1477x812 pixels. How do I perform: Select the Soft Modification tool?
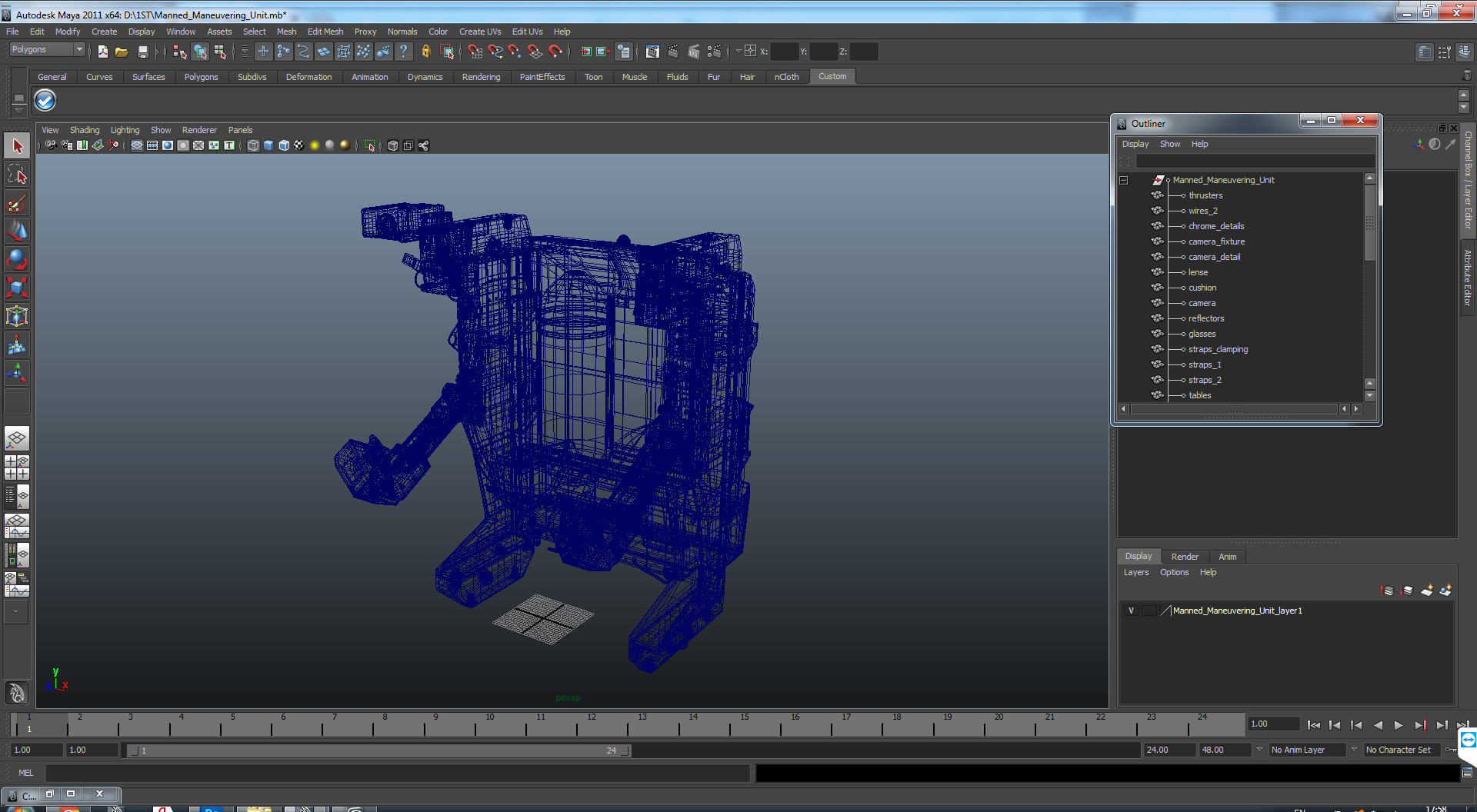[17, 345]
